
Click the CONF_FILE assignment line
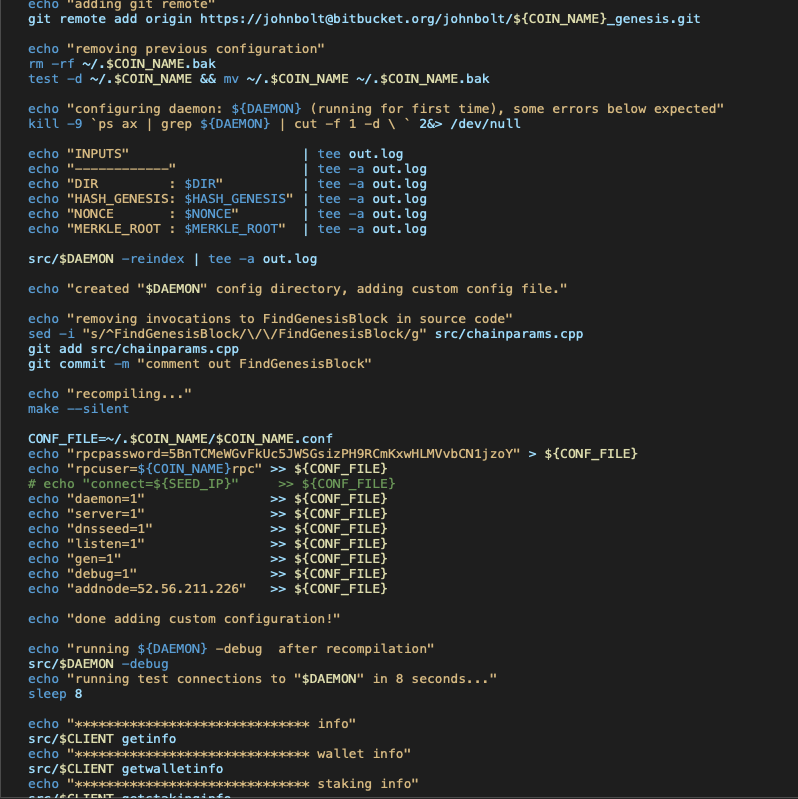180,439
